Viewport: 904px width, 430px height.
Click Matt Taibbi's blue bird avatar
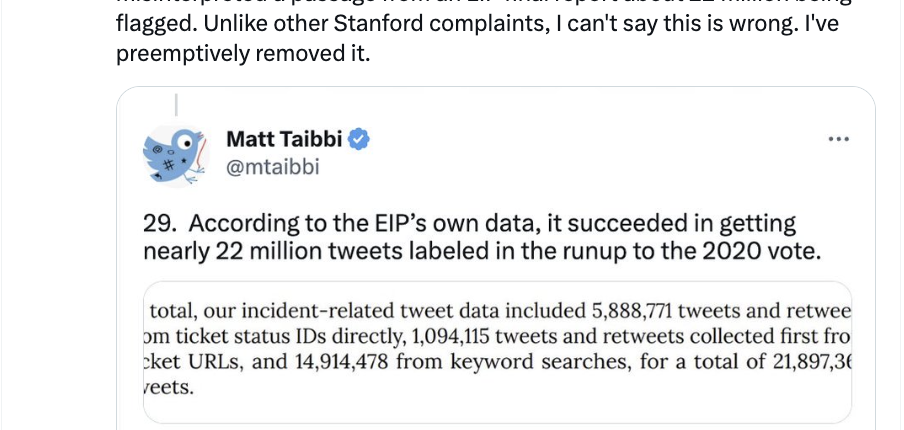[174, 156]
